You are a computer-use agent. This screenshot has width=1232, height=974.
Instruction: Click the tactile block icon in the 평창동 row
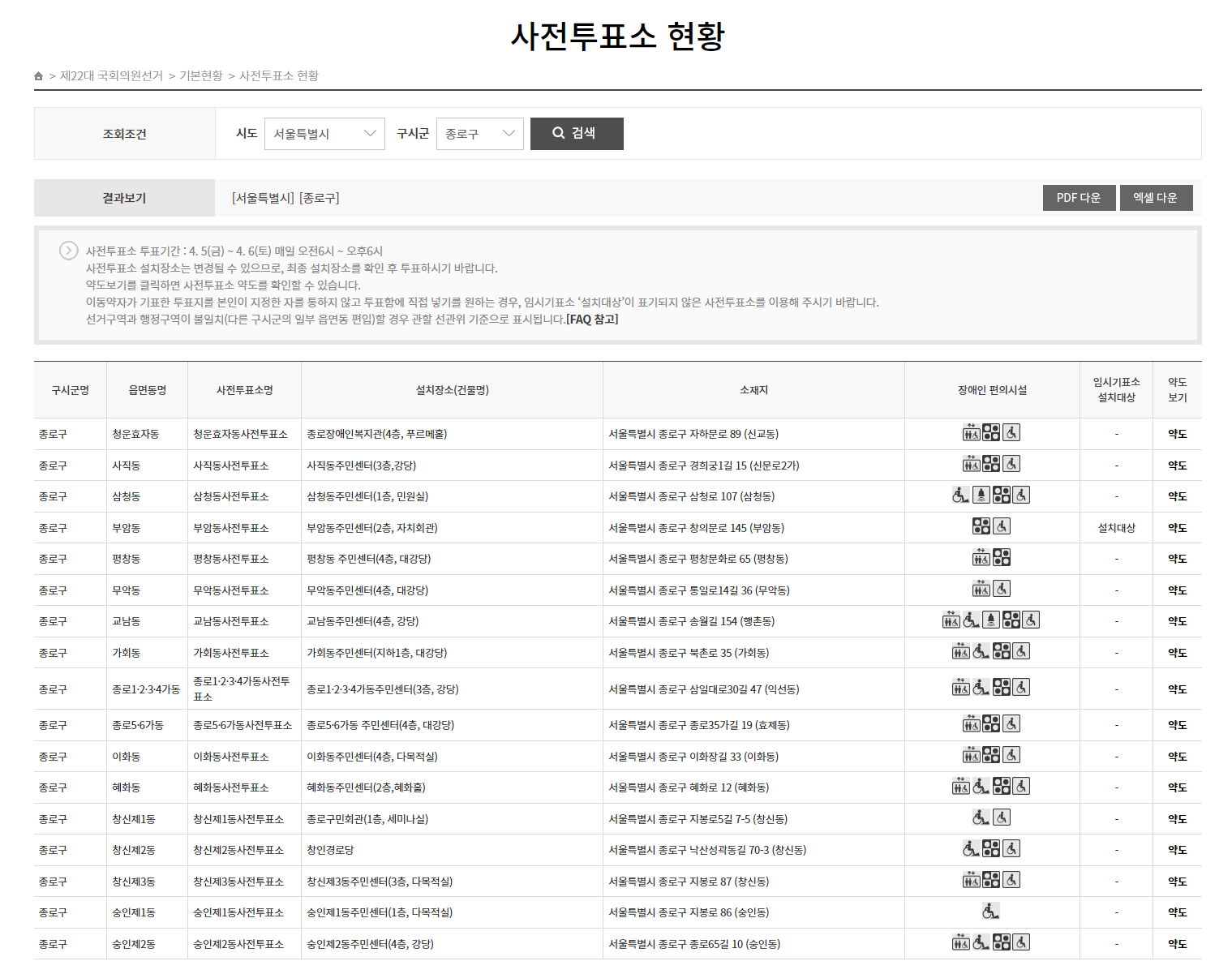1002,558
